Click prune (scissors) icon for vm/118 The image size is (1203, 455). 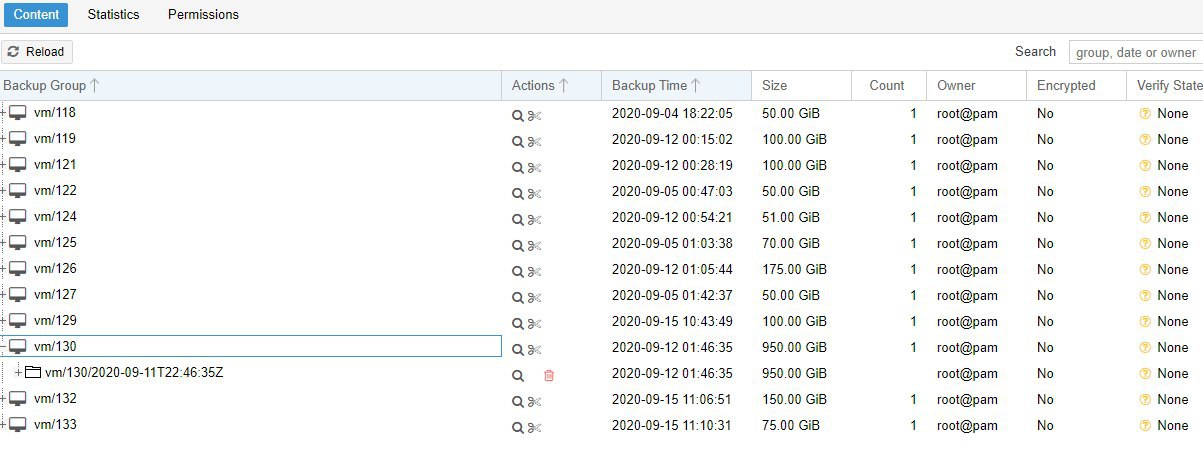(x=535, y=115)
